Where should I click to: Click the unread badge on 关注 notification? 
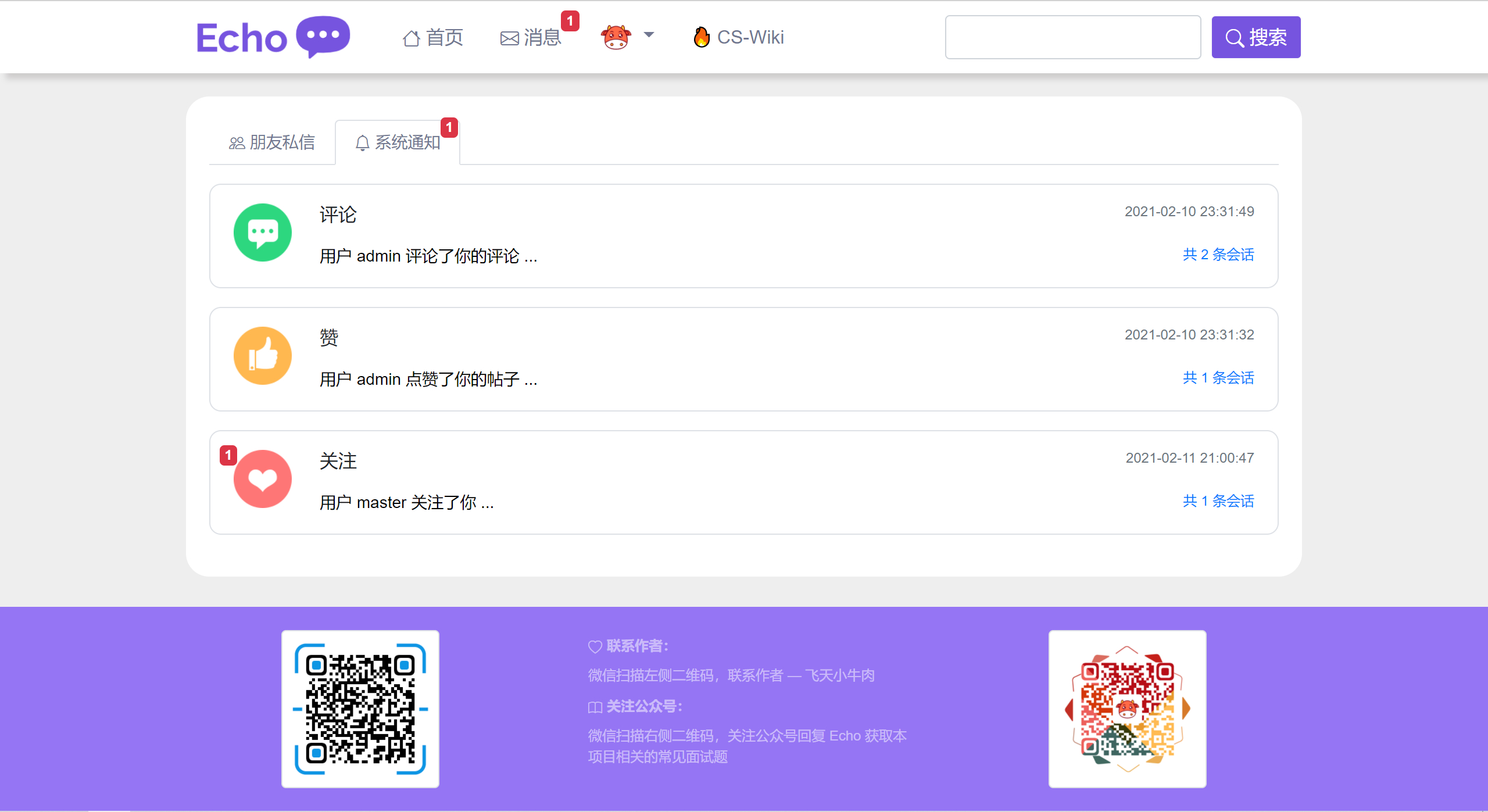click(228, 455)
